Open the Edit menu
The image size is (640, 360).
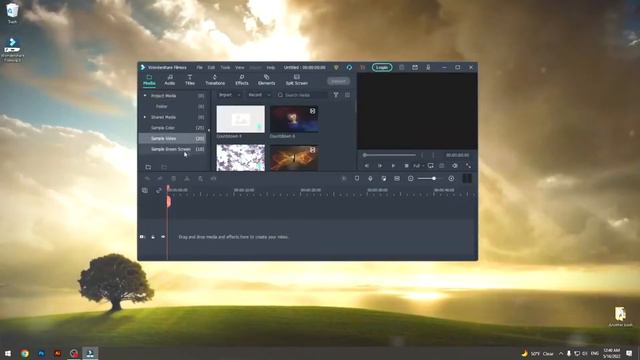click(x=211, y=67)
